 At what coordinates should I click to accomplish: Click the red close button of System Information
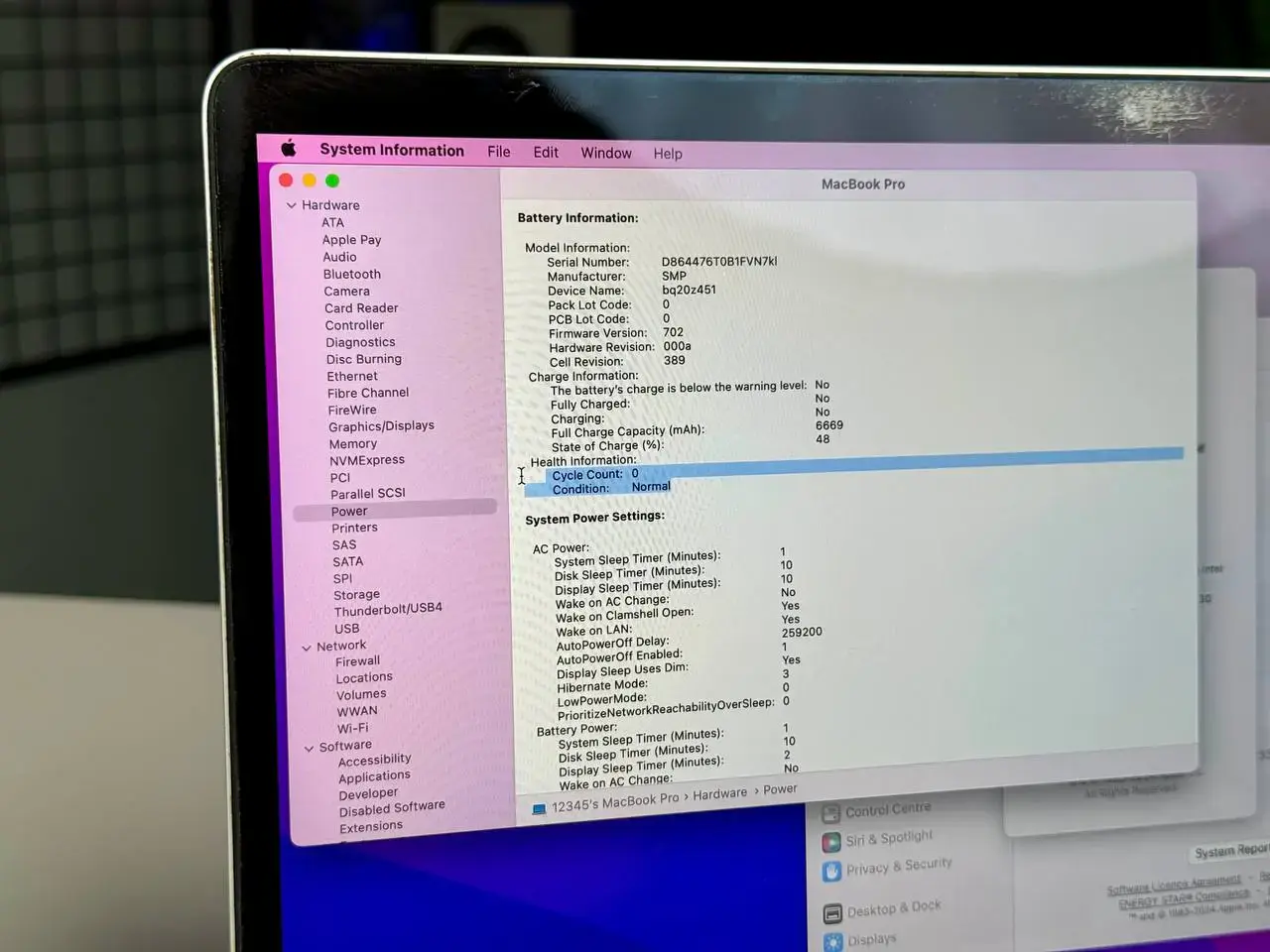[x=286, y=179]
